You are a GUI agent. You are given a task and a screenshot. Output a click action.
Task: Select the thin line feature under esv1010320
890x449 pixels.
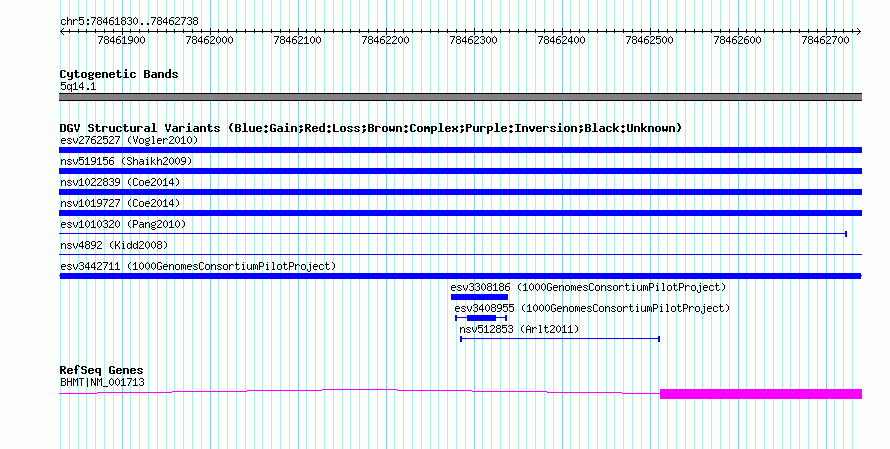(x=453, y=234)
